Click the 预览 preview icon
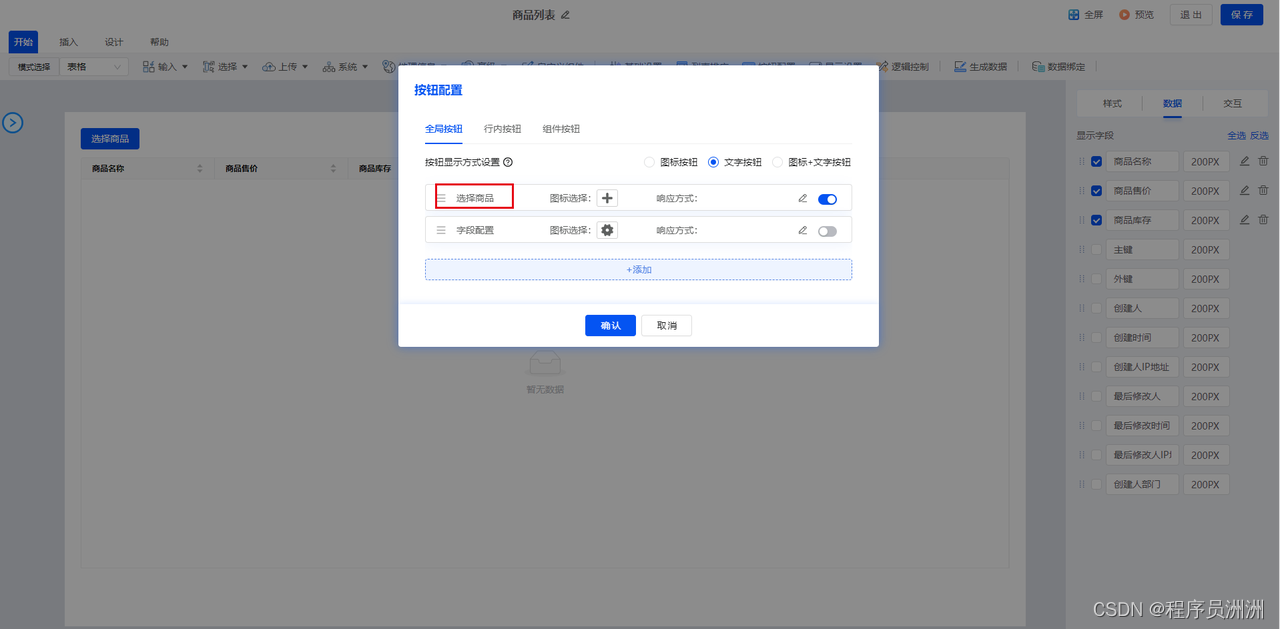 click(1125, 15)
